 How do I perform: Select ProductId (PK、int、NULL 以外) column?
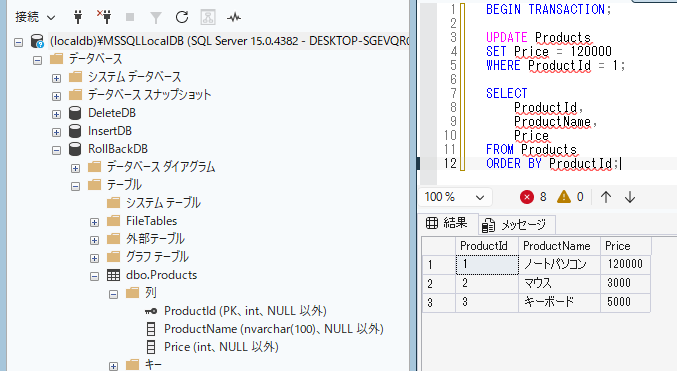coord(245,311)
